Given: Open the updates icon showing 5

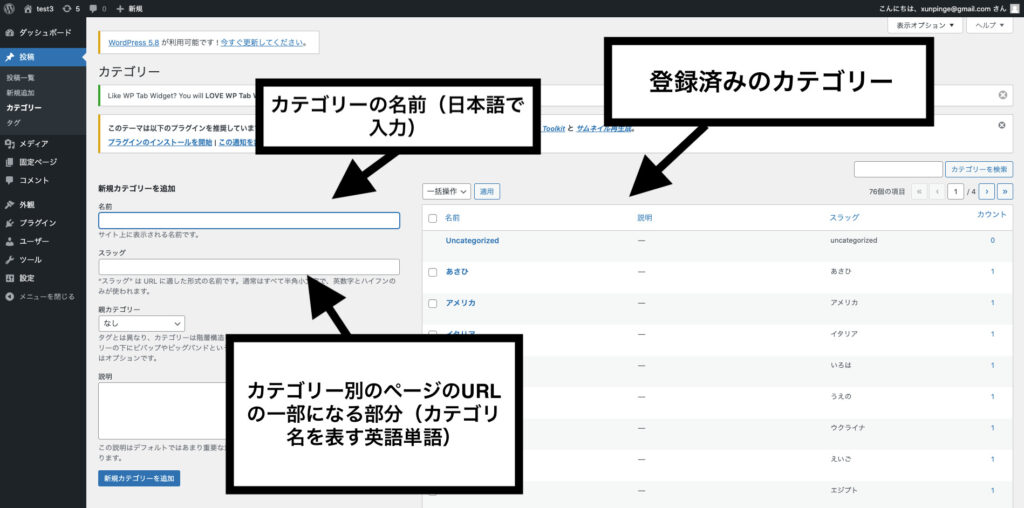Looking at the screenshot, I should click(x=67, y=8).
